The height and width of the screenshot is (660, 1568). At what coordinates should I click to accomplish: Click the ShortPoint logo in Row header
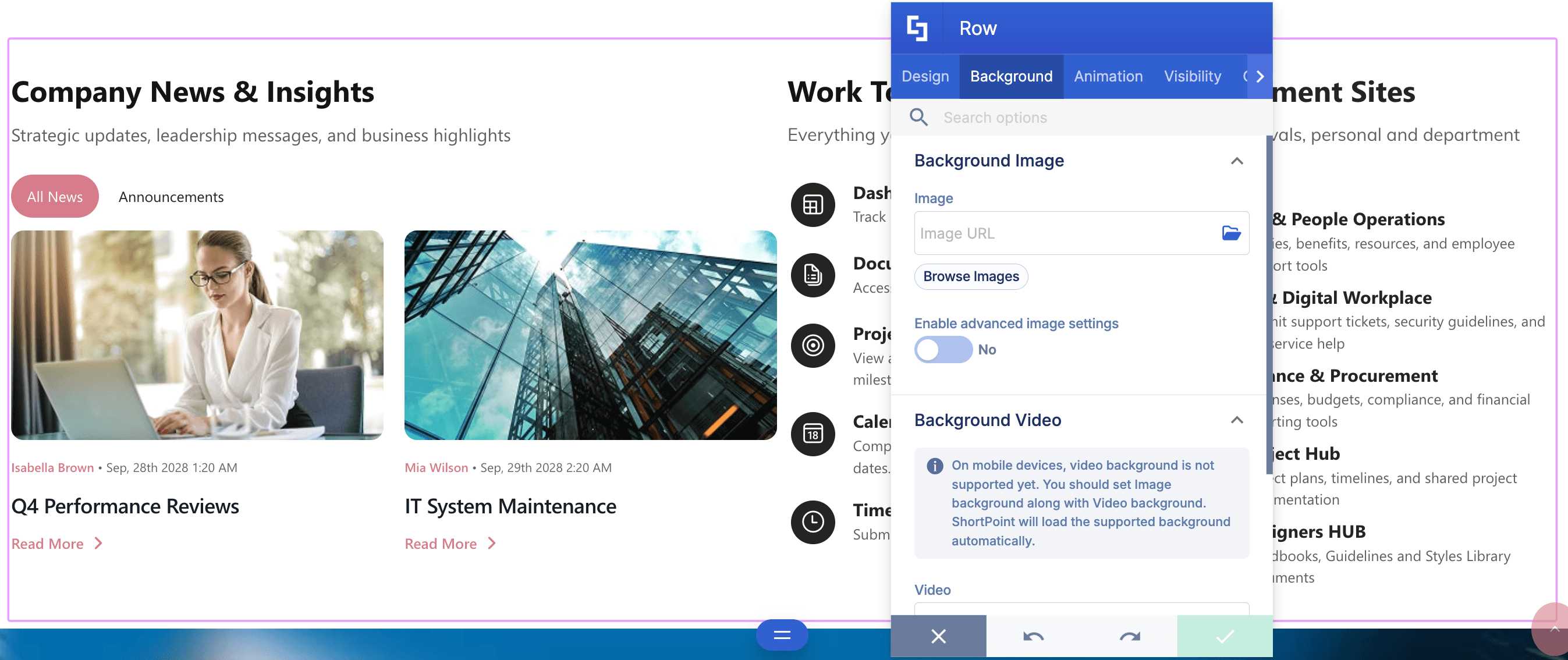tap(917, 28)
